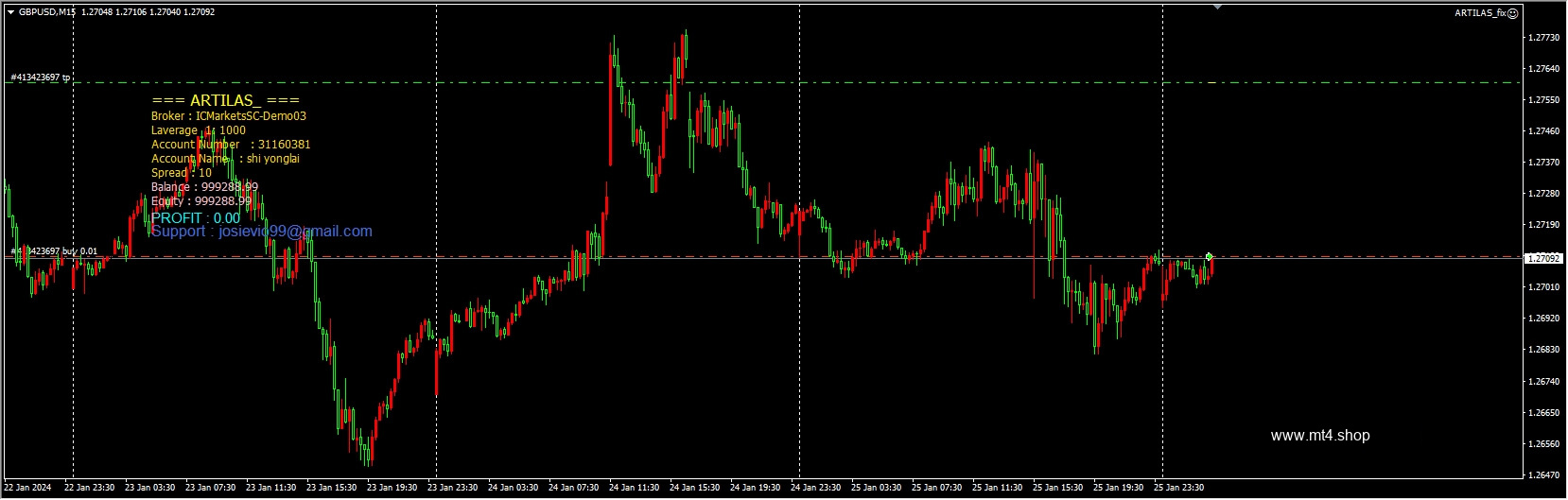Click the 1.27550 price scale label

pyautogui.click(x=1543, y=100)
